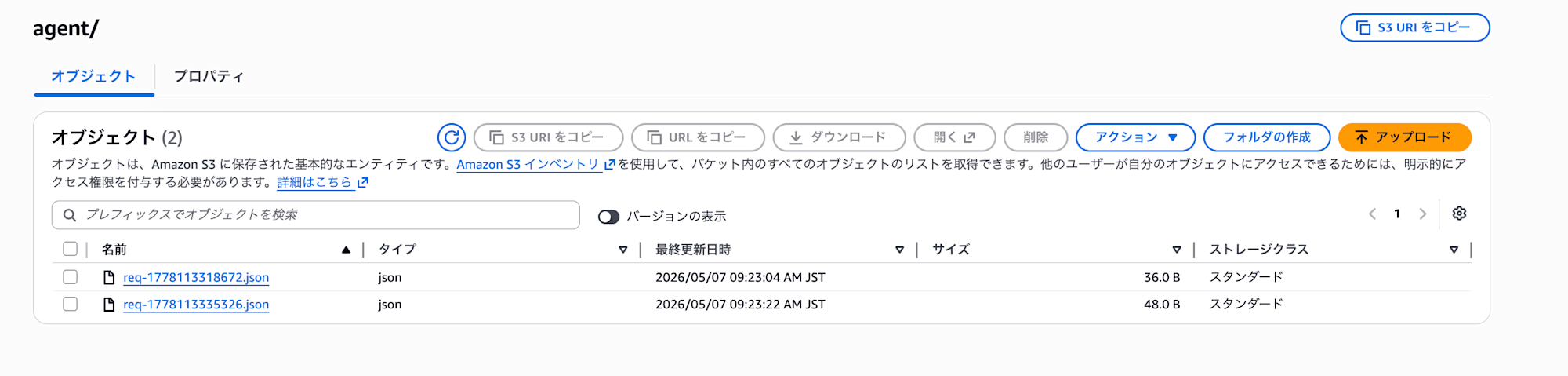Sort by サイズ column arrow
Image resolution: width=1568 pixels, height=376 pixels.
(x=1176, y=250)
